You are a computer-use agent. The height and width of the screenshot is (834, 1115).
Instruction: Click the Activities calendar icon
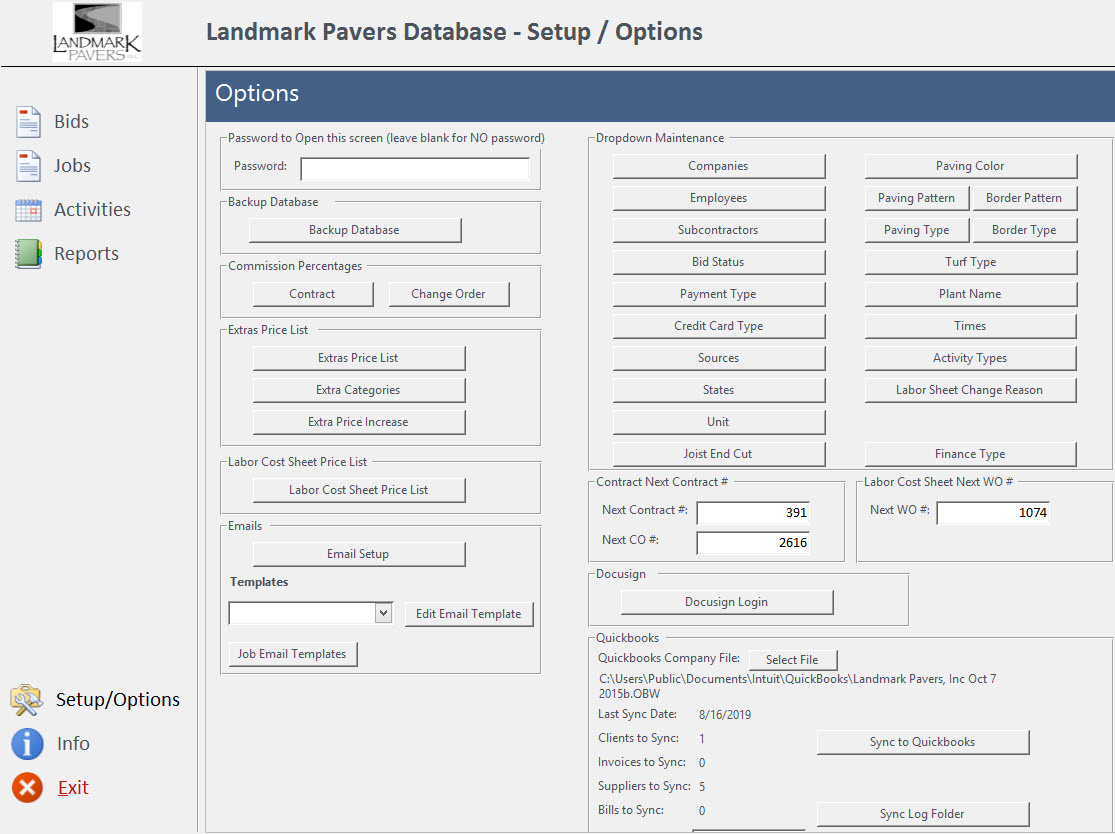coord(28,210)
